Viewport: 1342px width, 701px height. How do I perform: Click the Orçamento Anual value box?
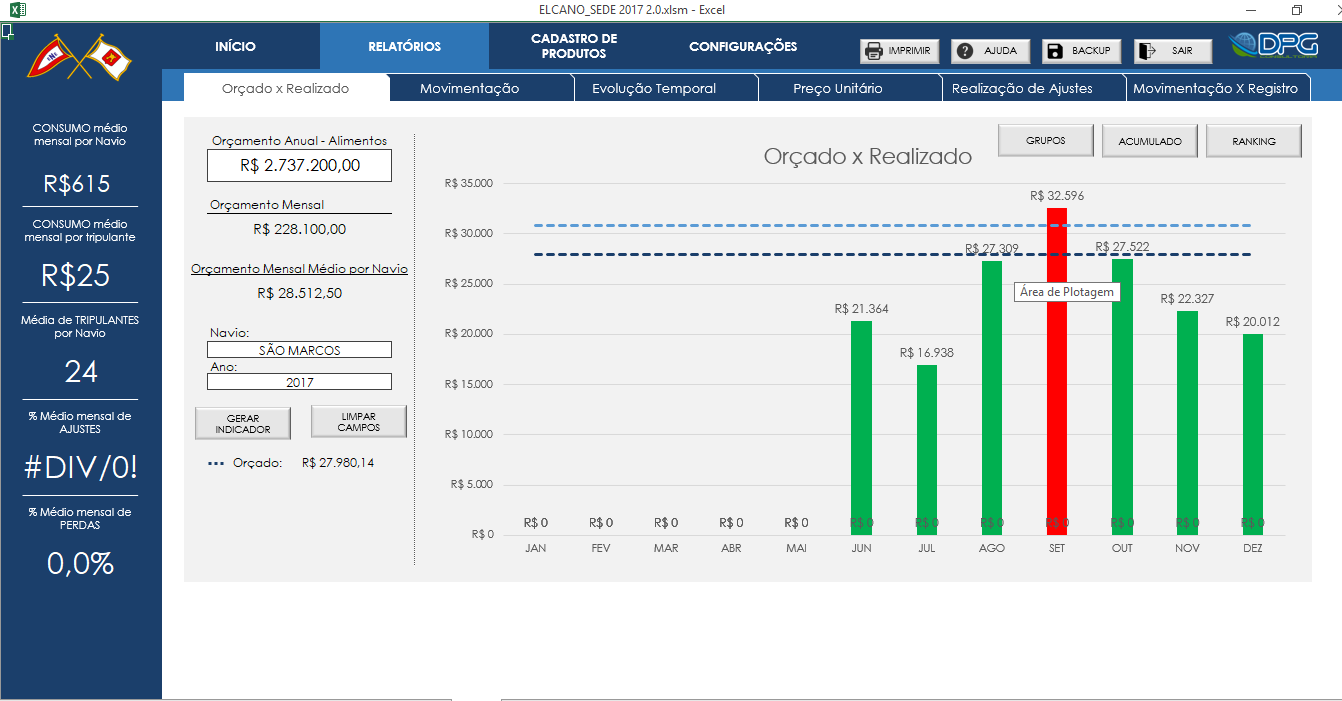point(299,166)
